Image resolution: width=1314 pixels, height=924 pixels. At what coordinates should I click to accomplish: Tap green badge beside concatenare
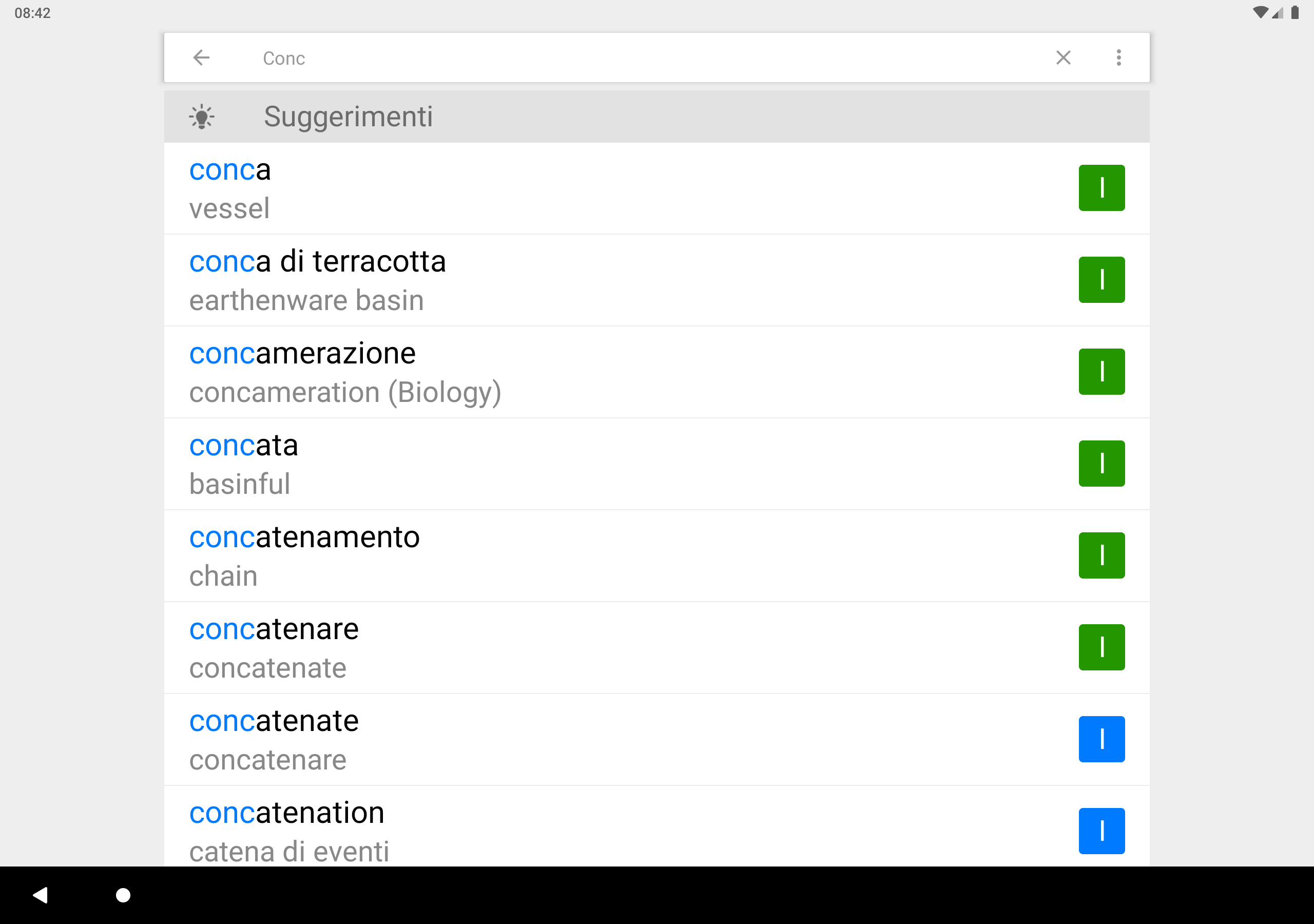click(1101, 647)
